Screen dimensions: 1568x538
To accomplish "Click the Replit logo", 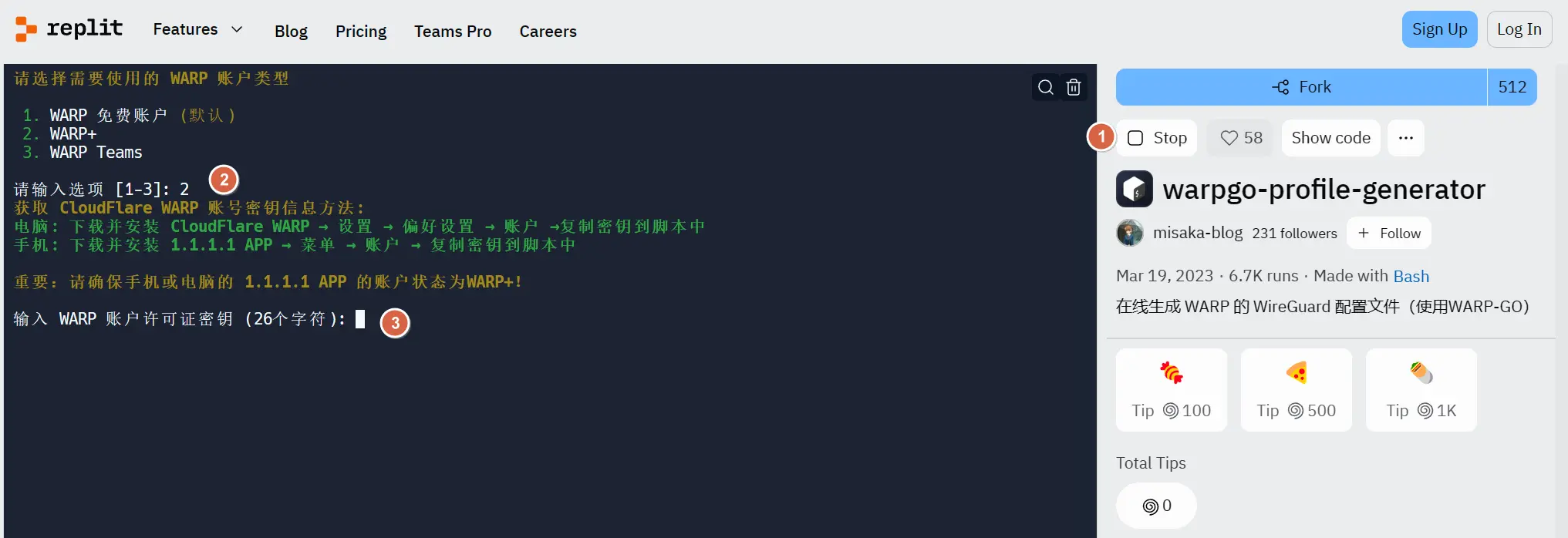I will (x=69, y=29).
